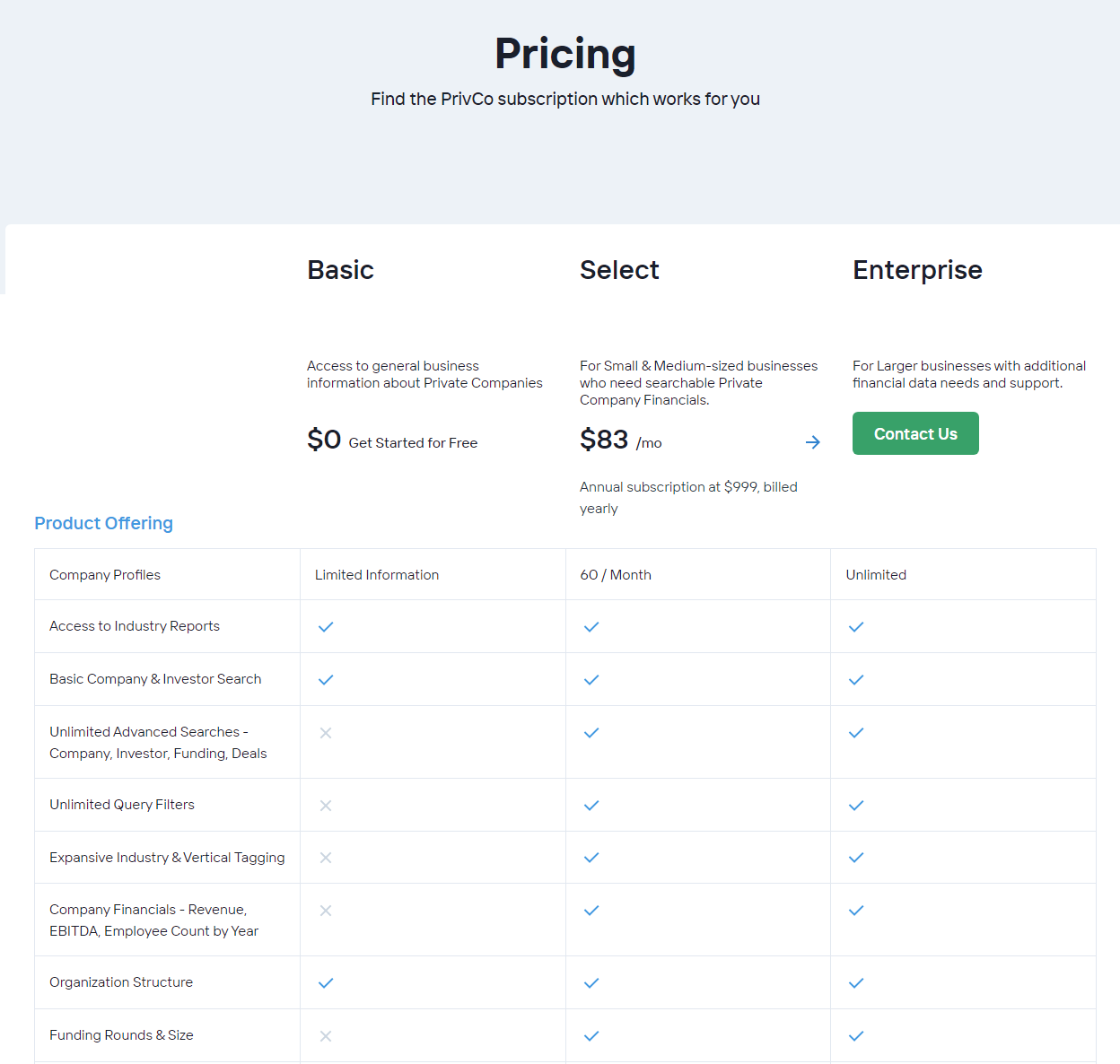The width and height of the screenshot is (1120, 1064).
Task: Select the $83 /mo Select plan price
Action: click(621, 440)
